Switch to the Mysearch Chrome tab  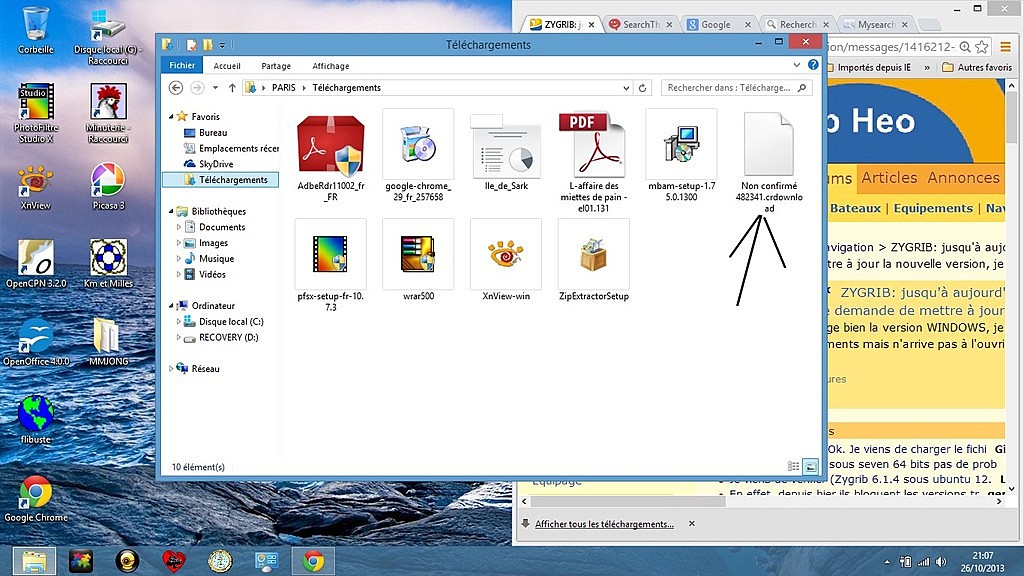point(876,24)
